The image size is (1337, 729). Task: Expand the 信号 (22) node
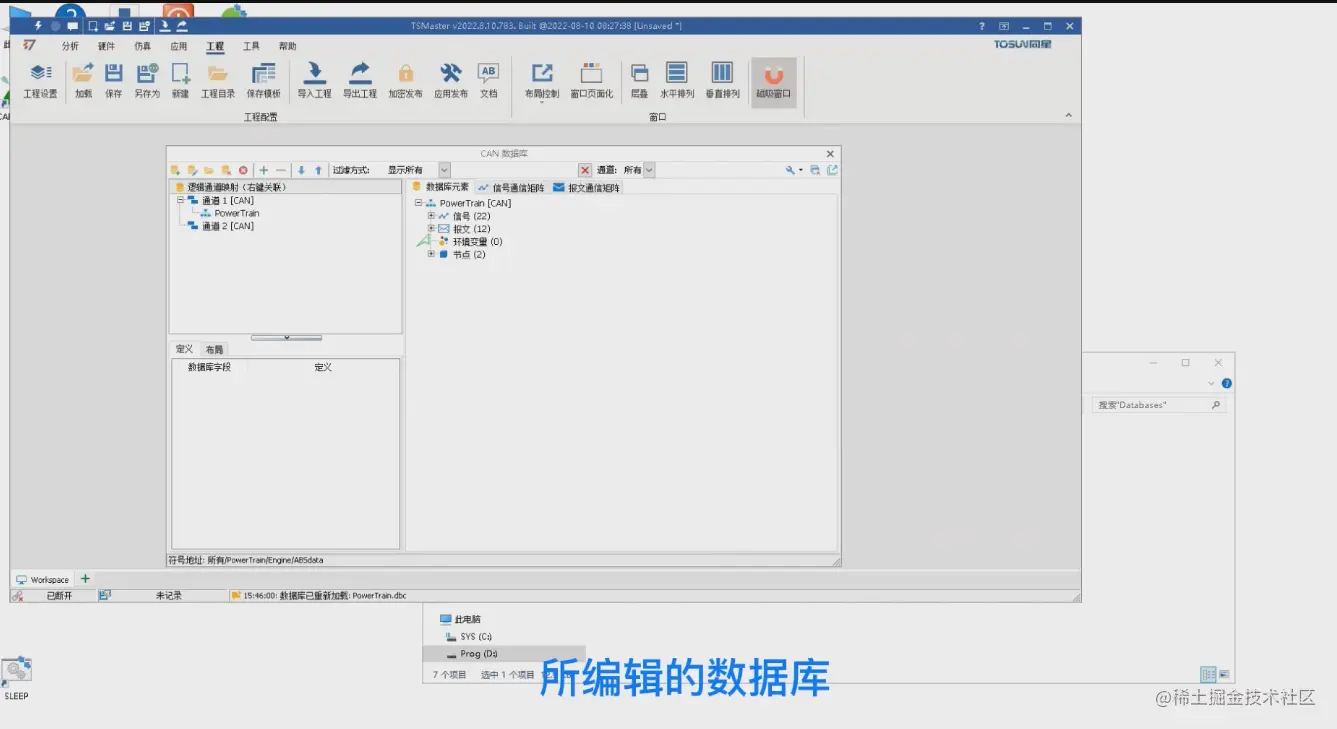click(431, 216)
